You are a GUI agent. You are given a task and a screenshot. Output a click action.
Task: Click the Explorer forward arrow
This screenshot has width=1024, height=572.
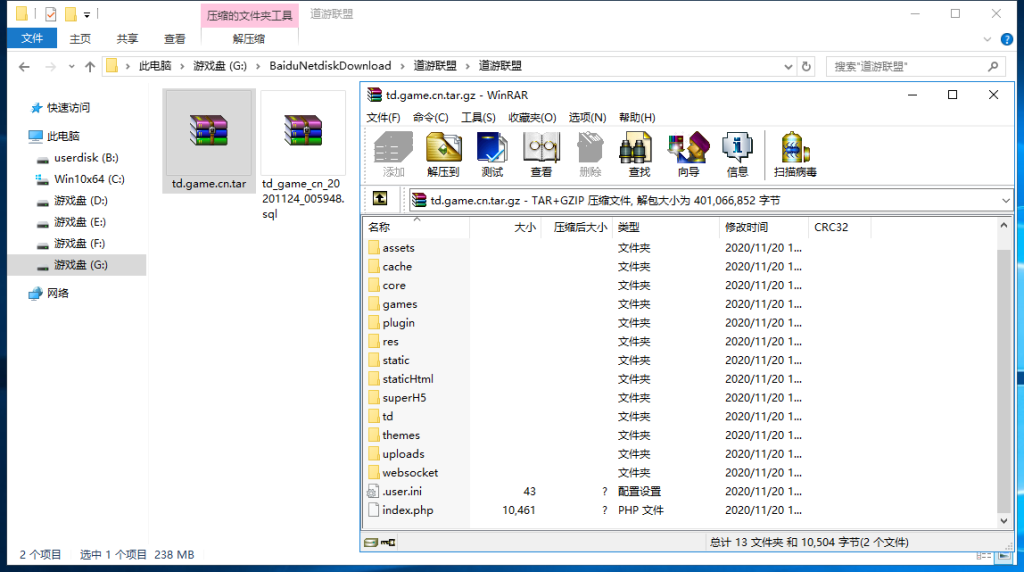(x=50, y=67)
